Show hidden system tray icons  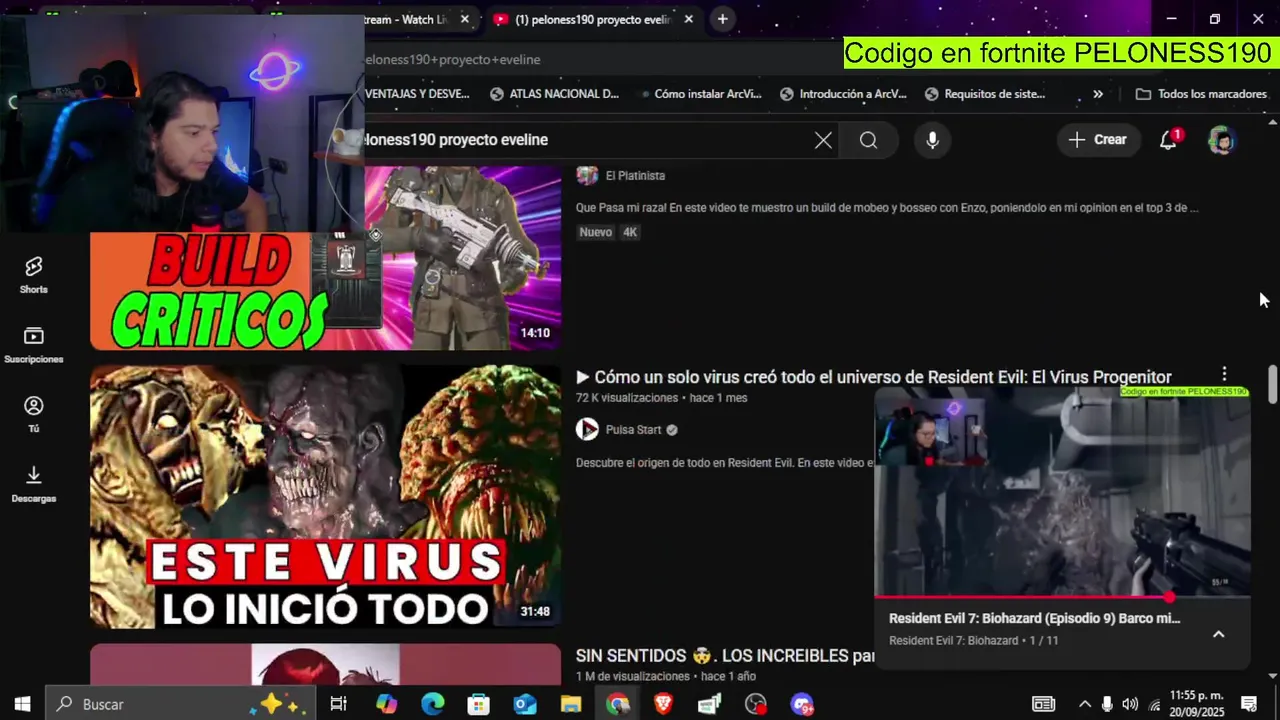click(1084, 704)
